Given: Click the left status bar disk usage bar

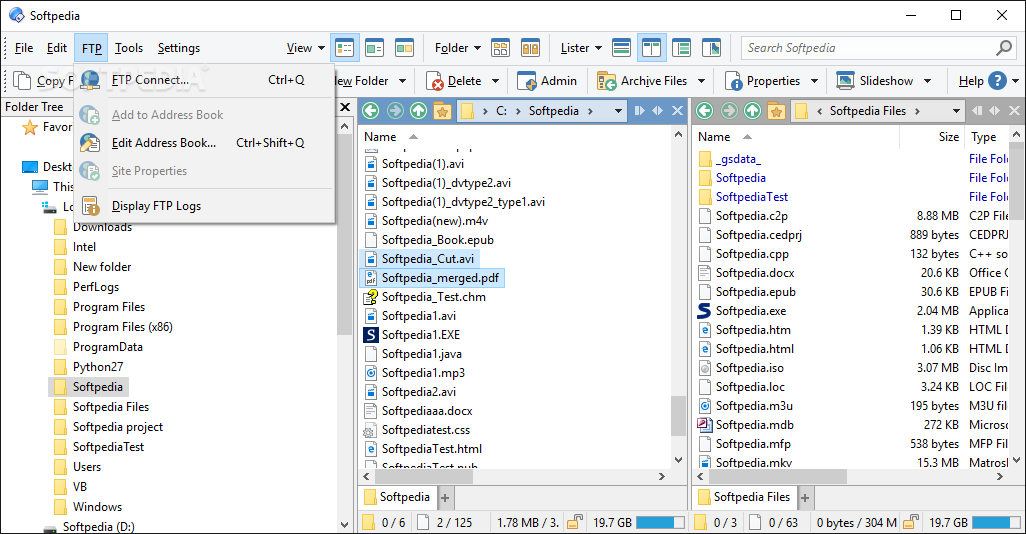Looking at the screenshot, I should click(x=660, y=522).
